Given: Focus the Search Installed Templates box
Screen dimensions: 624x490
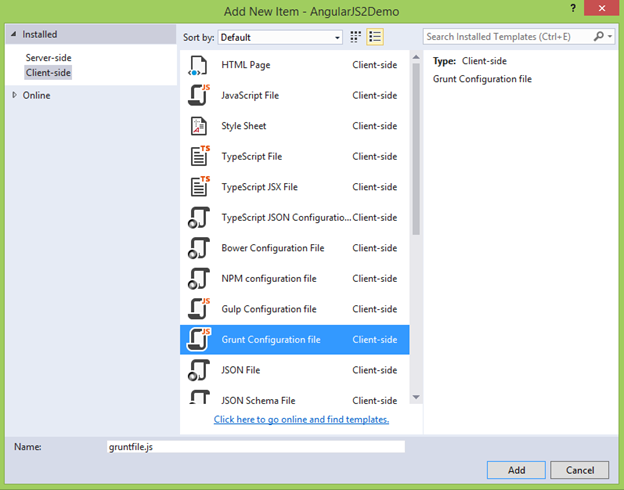Looking at the screenshot, I should click(507, 37).
